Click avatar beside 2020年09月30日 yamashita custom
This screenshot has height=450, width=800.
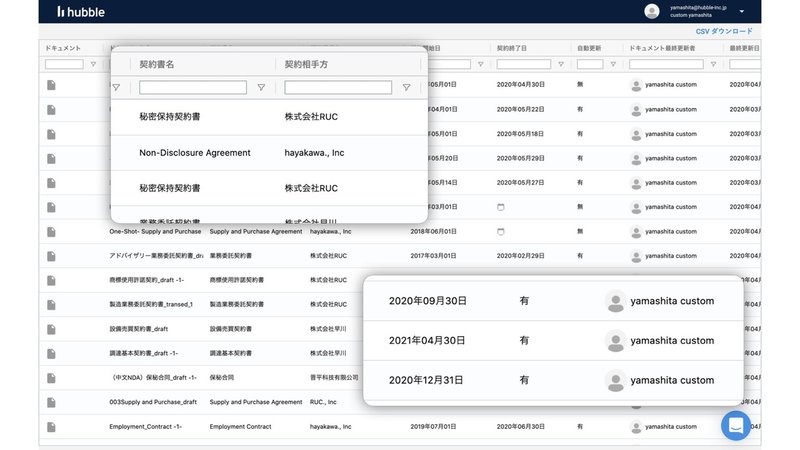pos(615,301)
